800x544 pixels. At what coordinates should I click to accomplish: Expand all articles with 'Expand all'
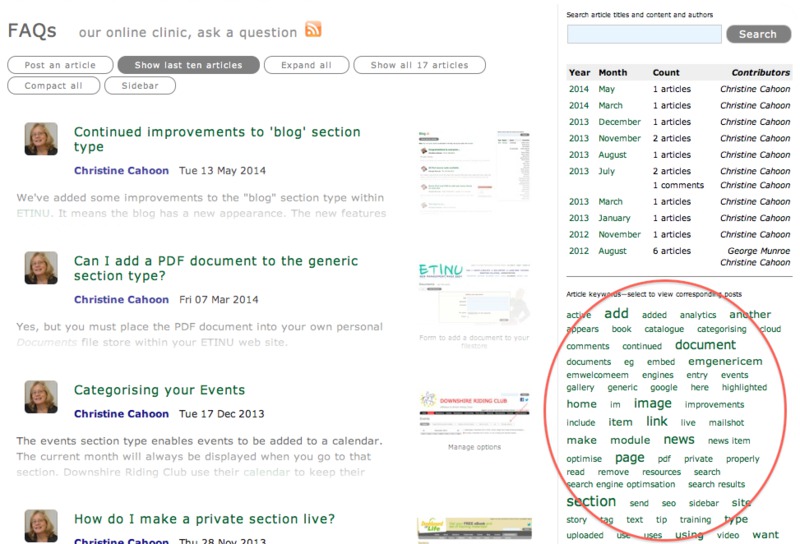click(x=306, y=65)
